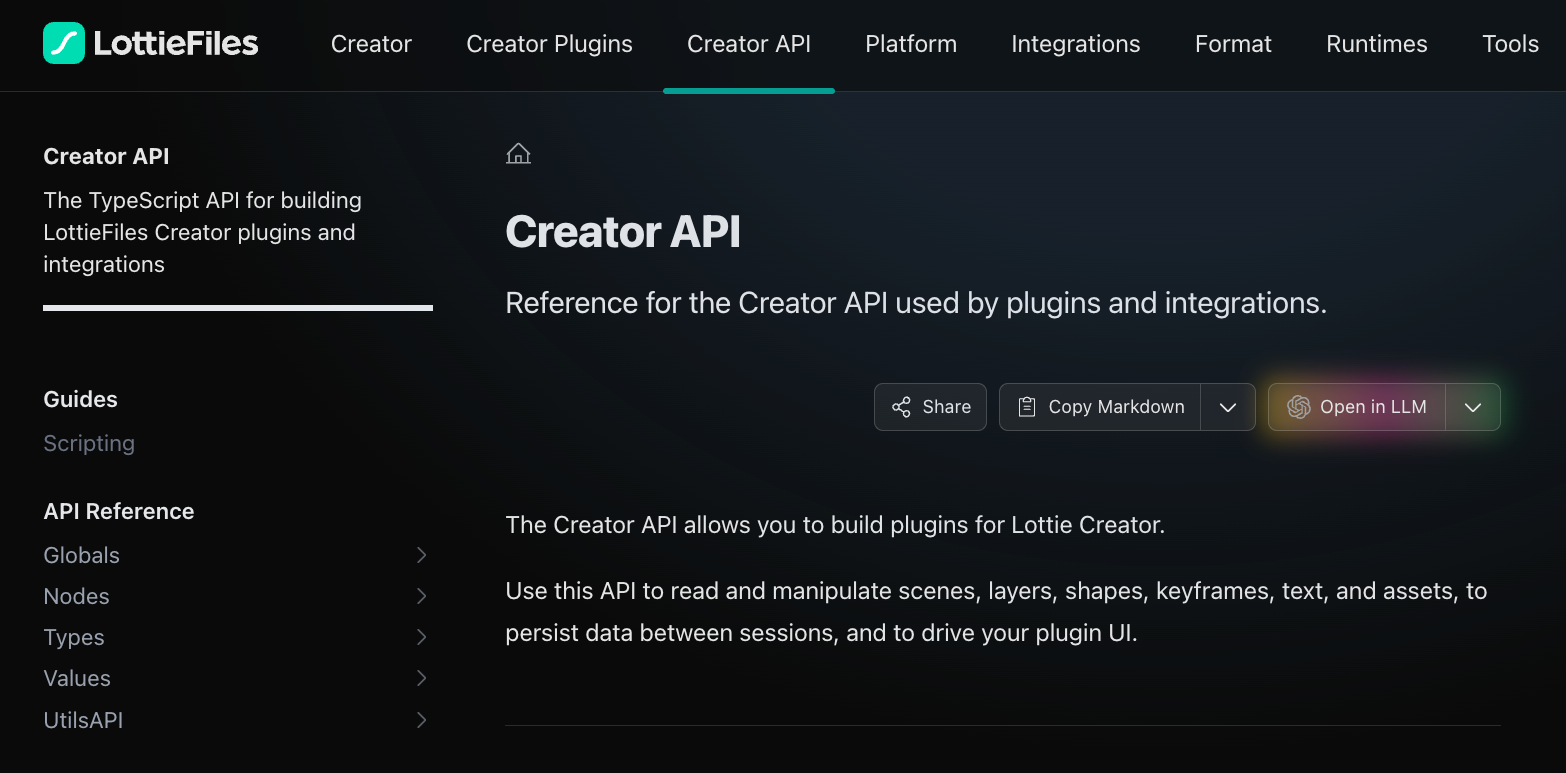Click the Copy Markdown button
The width and height of the screenshot is (1566, 773).
coord(1100,407)
